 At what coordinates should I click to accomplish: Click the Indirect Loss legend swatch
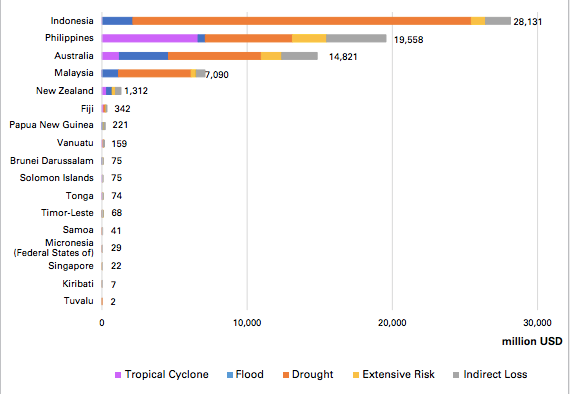(456, 375)
